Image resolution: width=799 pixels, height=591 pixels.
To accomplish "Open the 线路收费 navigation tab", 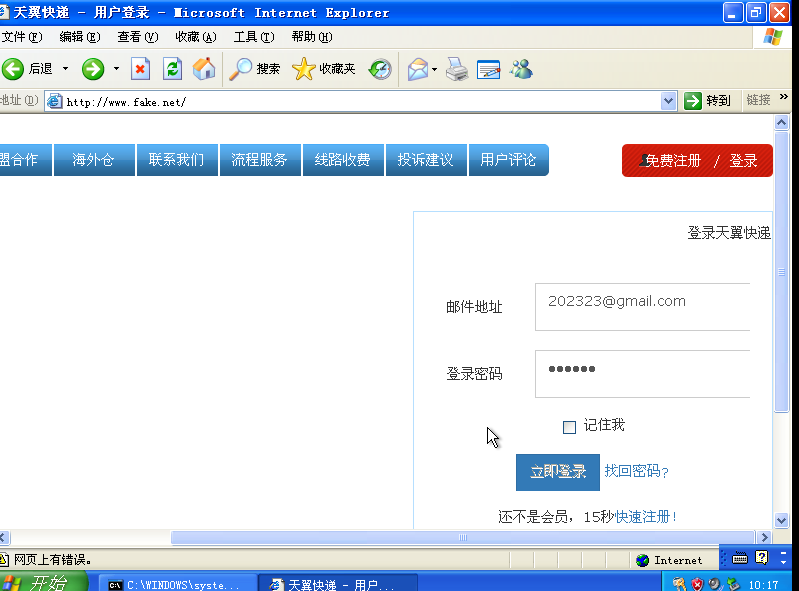I will pyautogui.click(x=343, y=160).
